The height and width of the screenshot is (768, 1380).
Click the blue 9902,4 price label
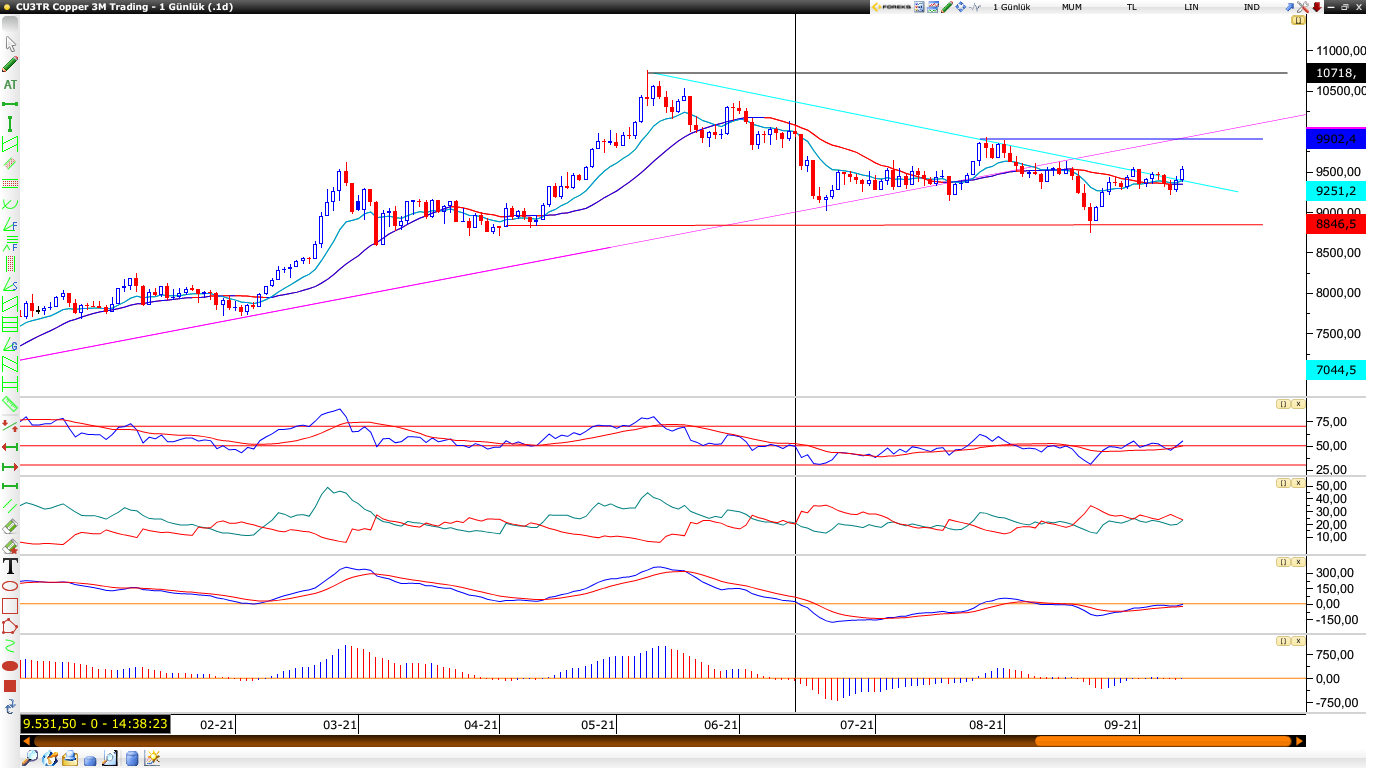point(1336,139)
